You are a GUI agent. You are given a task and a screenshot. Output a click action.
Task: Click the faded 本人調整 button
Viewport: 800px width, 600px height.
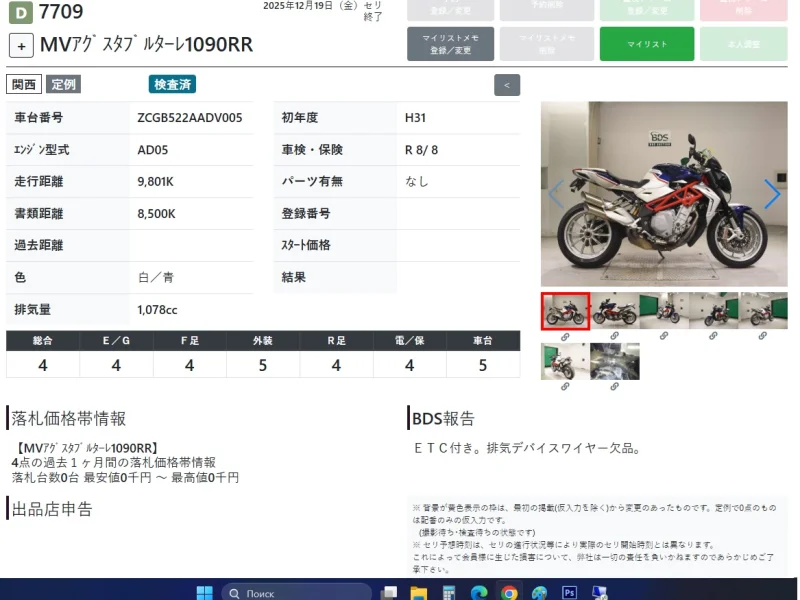(744, 44)
